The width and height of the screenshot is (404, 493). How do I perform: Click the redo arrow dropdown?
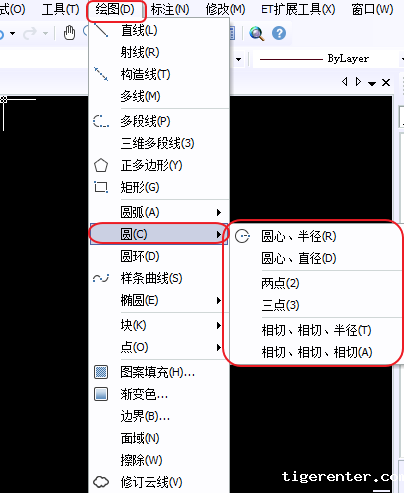[x=45, y=33]
